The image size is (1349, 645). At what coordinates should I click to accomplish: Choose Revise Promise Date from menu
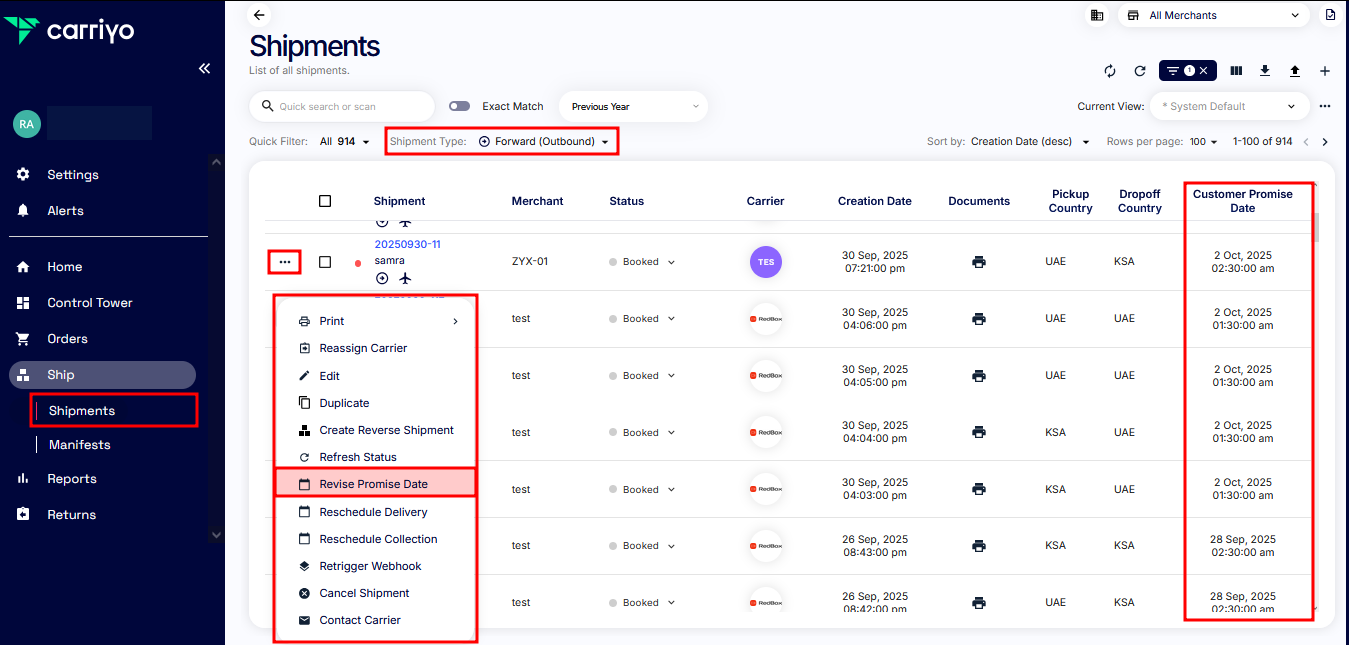pyautogui.click(x=373, y=484)
